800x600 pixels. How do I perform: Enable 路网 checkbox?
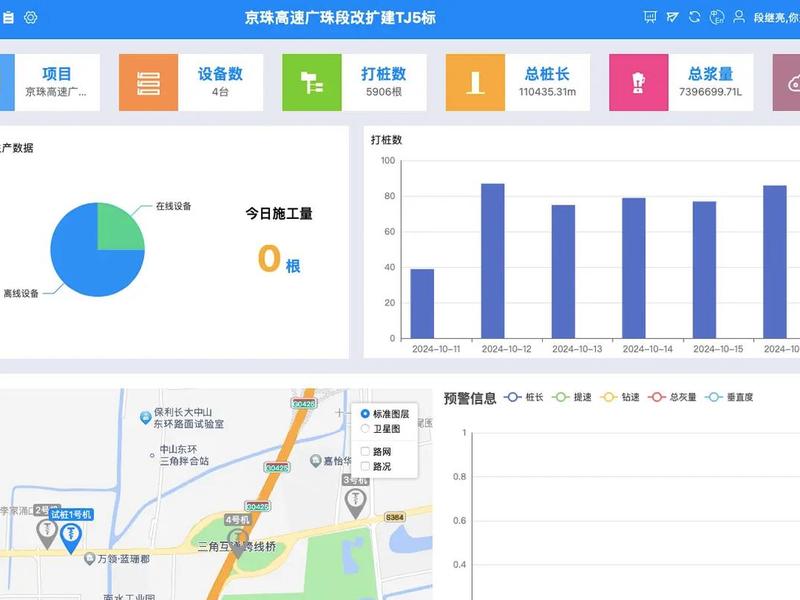click(x=365, y=452)
